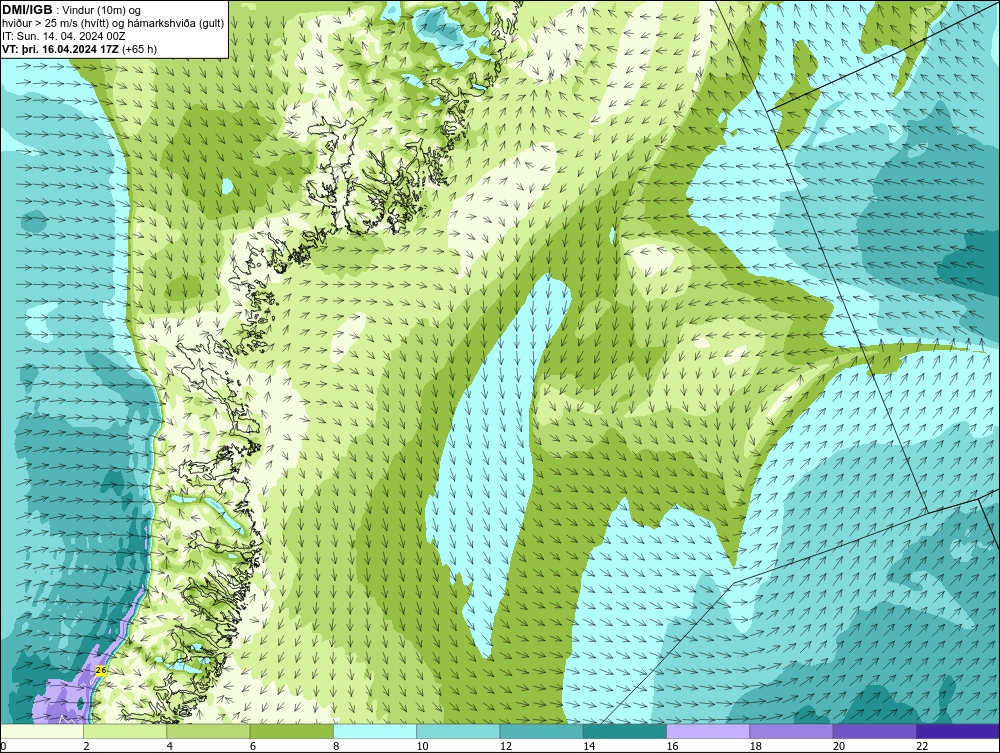This screenshot has height=753, width=1000.
Task: Click the 'hviður > 25 m/s' legend description
Action: [113, 23]
